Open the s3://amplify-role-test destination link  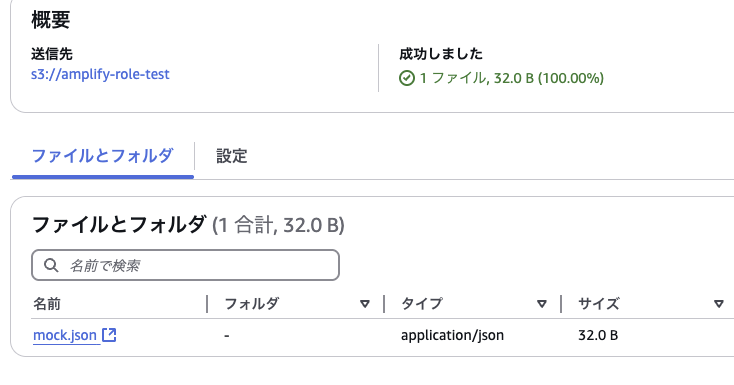(100, 74)
